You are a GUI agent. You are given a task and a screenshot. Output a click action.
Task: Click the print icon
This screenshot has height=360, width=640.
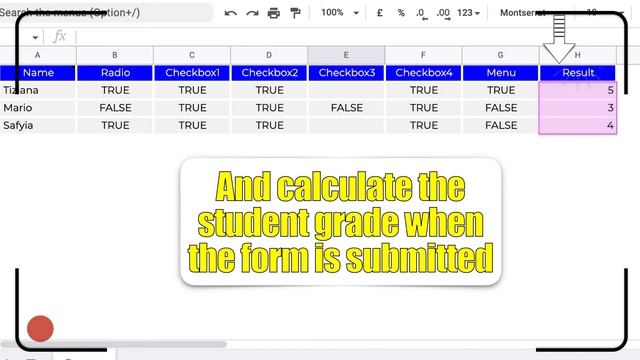click(x=273, y=13)
